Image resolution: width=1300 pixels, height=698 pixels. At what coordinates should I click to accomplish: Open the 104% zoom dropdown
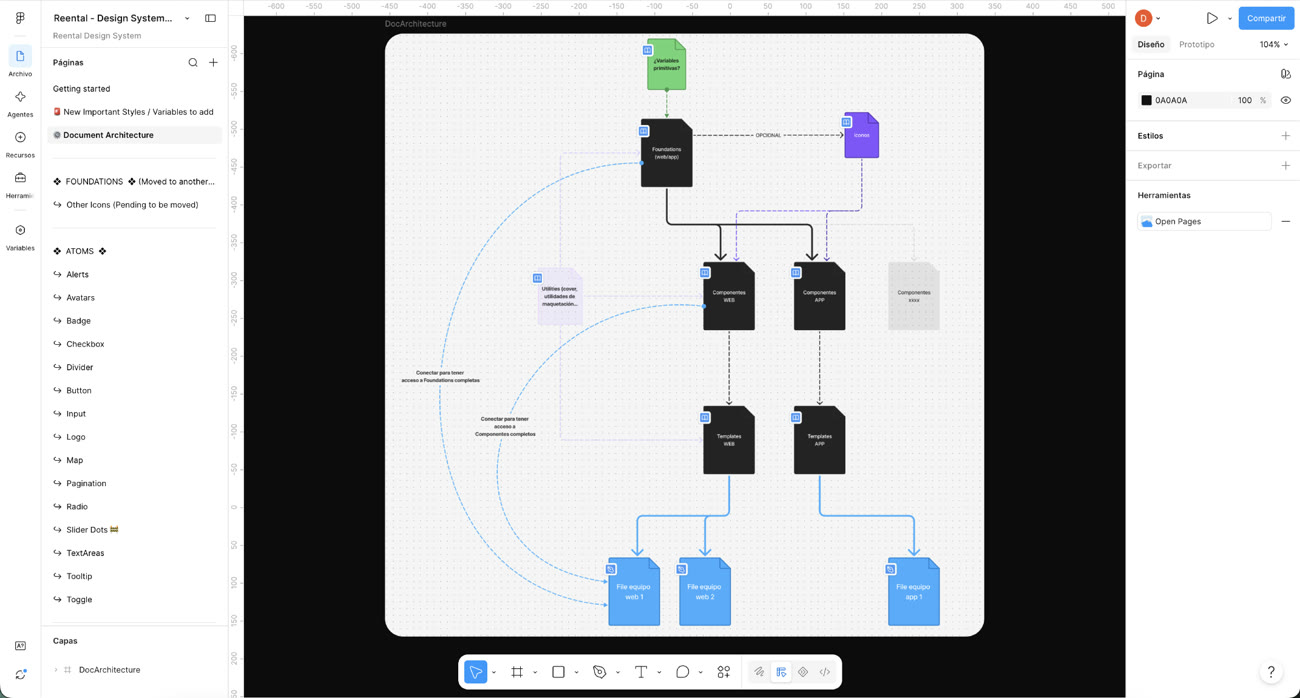1274,44
